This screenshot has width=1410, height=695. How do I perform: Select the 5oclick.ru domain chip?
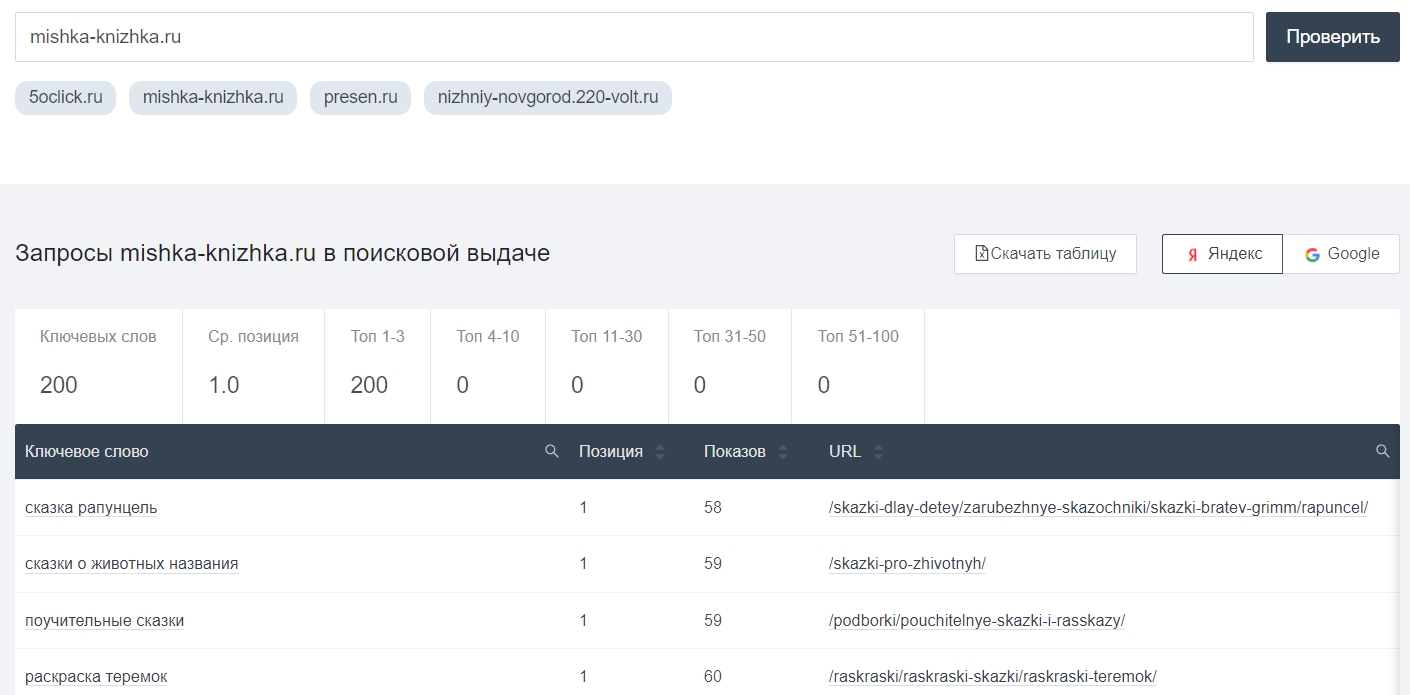[x=66, y=98]
